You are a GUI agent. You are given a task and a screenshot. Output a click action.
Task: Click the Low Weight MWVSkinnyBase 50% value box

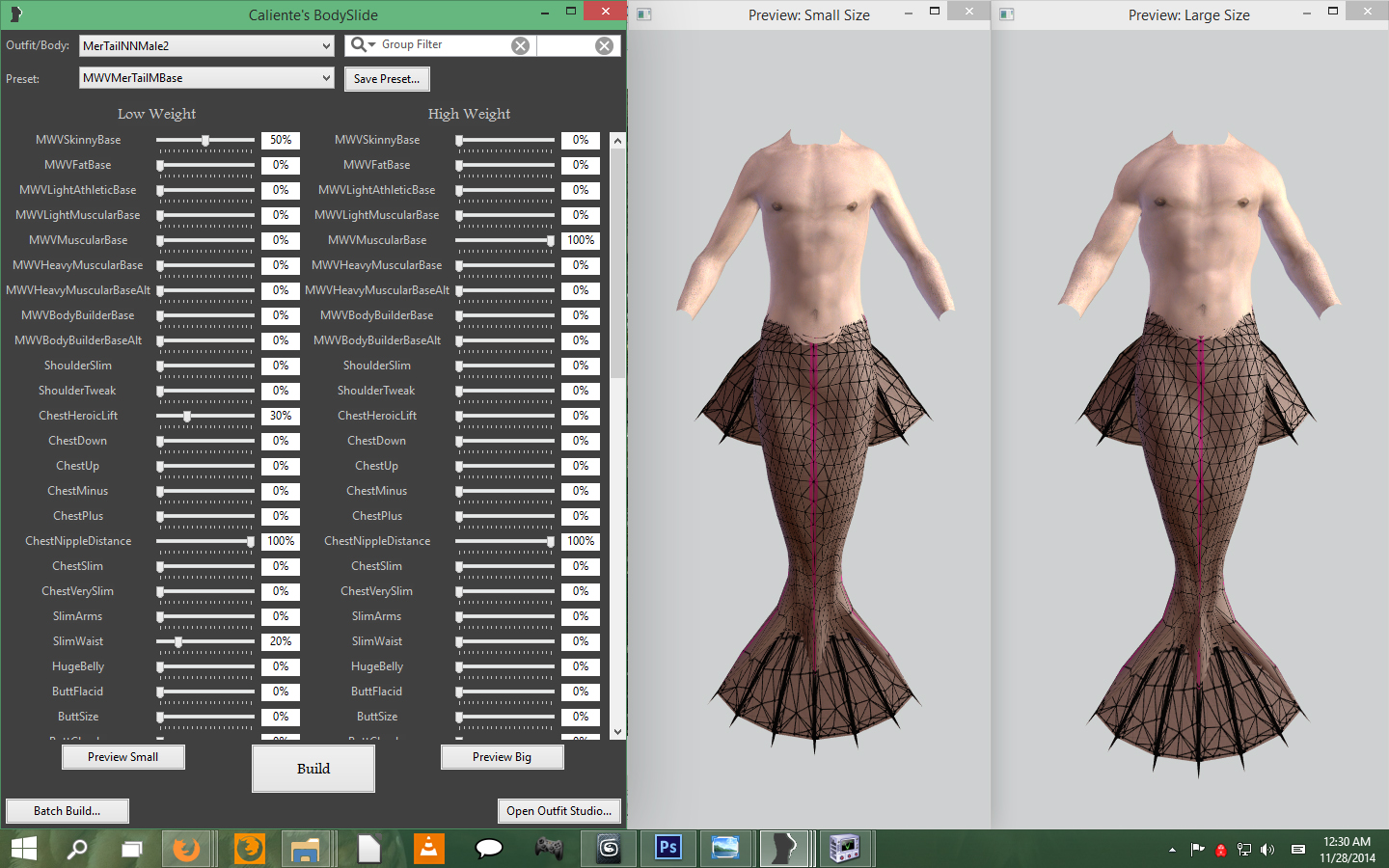tap(281, 141)
